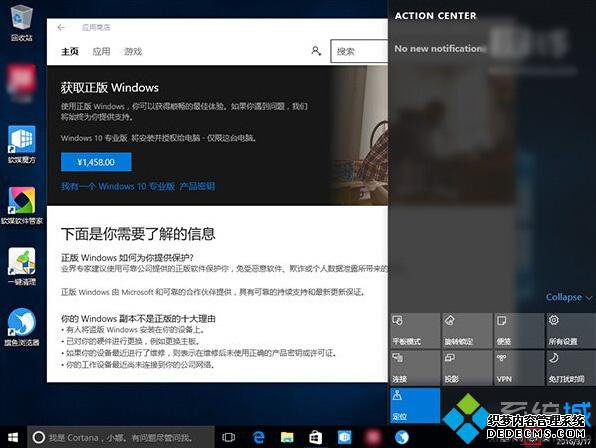Focus the Store search (搜索) box
Image resolution: width=596 pixels, height=448 pixels.
[x=359, y=51]
